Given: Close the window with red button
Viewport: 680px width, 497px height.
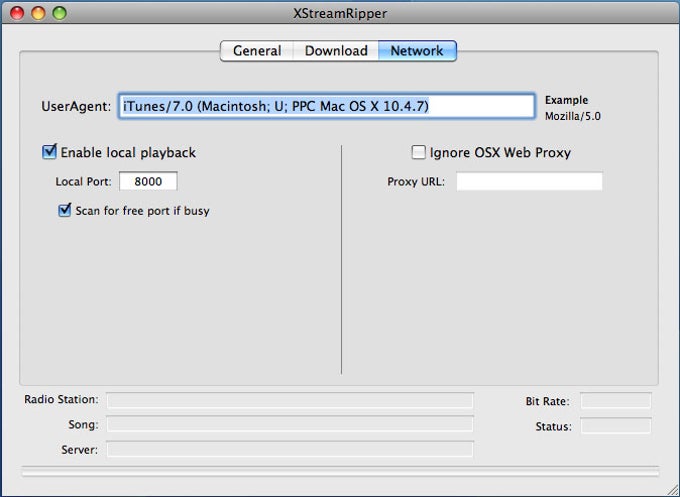Looking at the screenshot, I should pyautogui.click(x=17, y=13).
